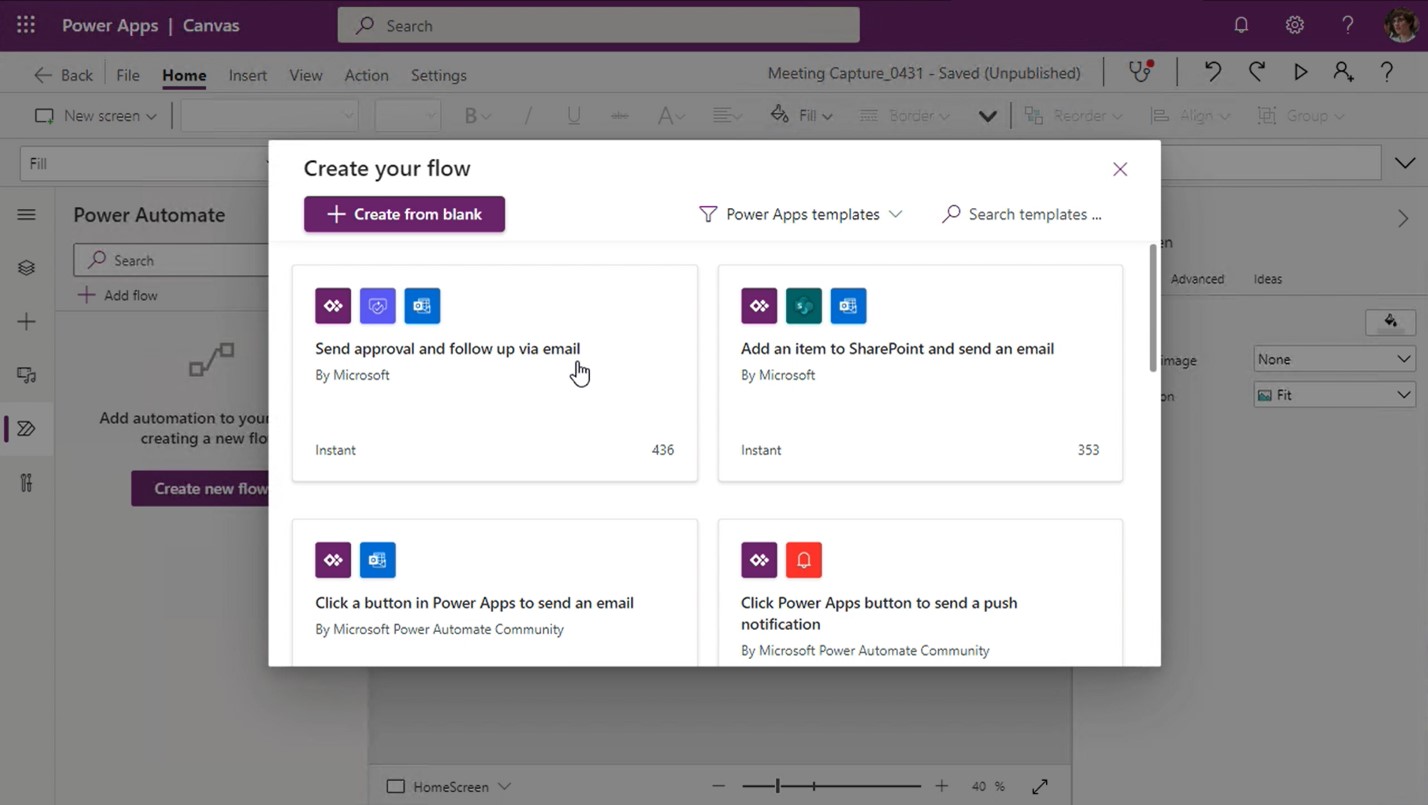Click the Create from blank button
1428x805 pixels.
tap(404, 214)
